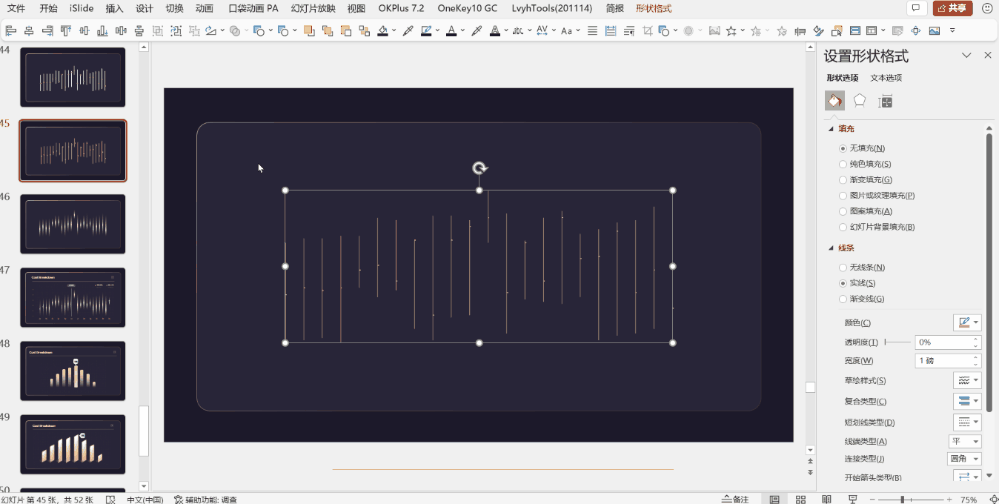Screen dimensions: 999x504
Task: Open the 动画 (Animations) ribbon tab
Action: click(205, 8)
